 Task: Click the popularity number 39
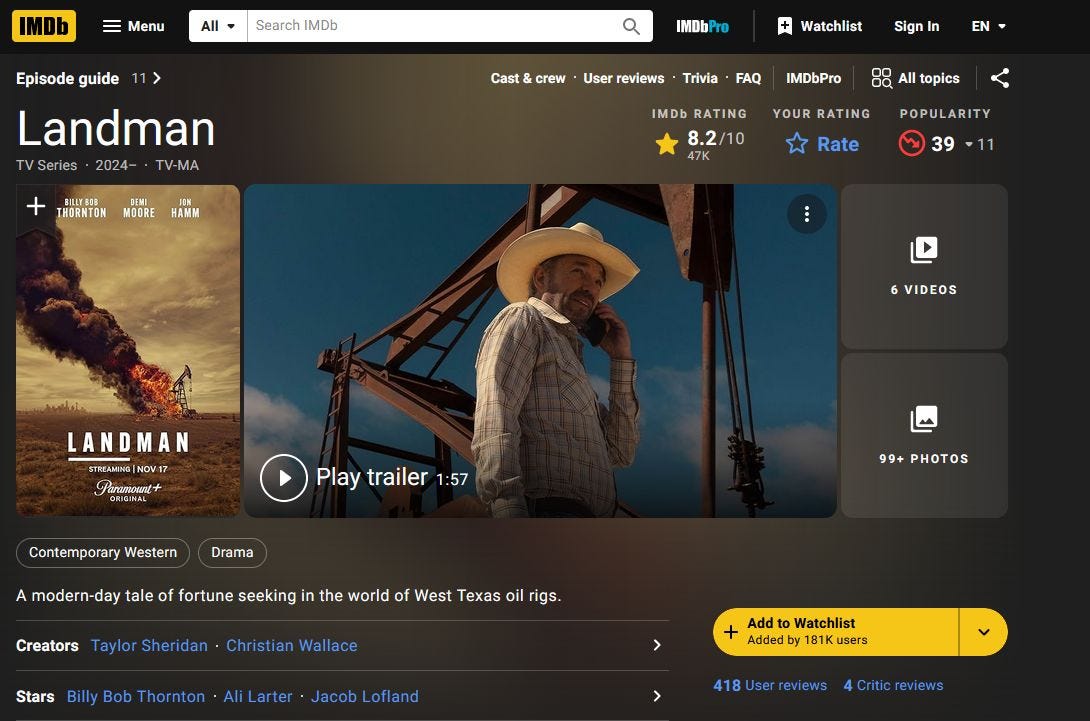943,144
